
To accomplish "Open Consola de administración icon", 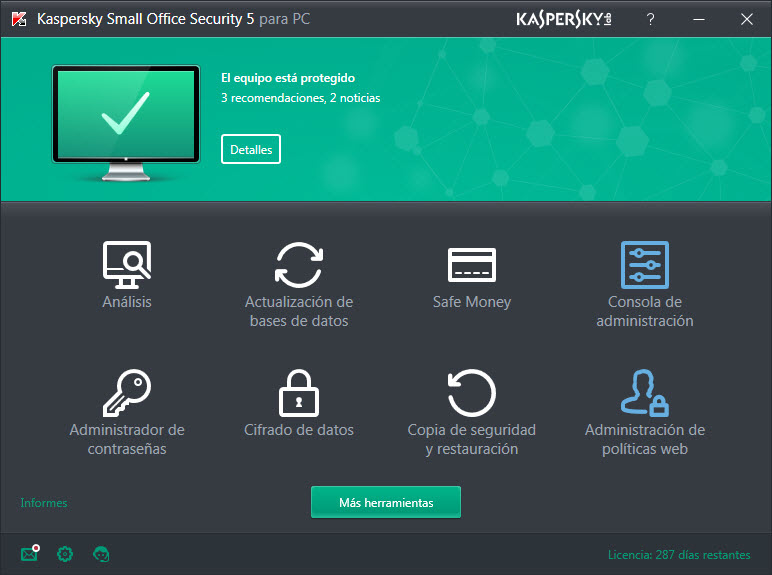I will click(644, 265).
